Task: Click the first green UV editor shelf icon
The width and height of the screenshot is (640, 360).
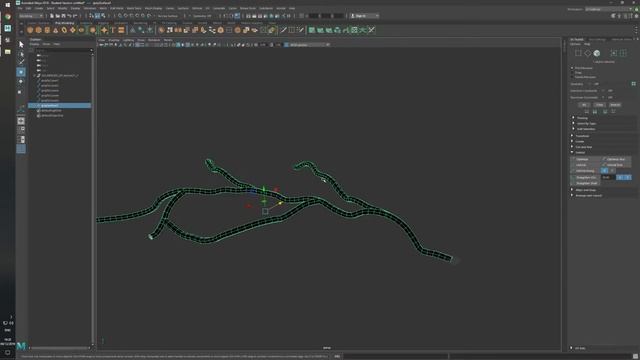Action: (312, 30)
